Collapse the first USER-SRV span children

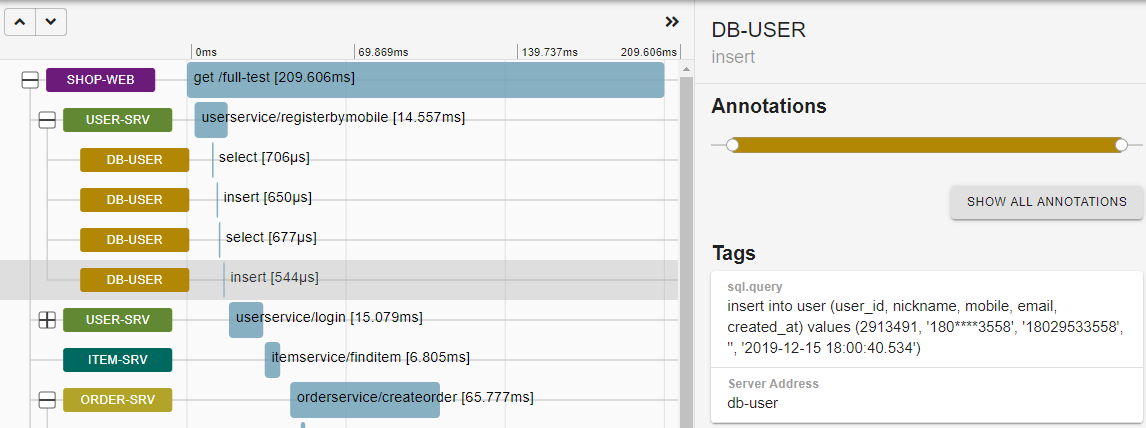(x=46, y=120)
